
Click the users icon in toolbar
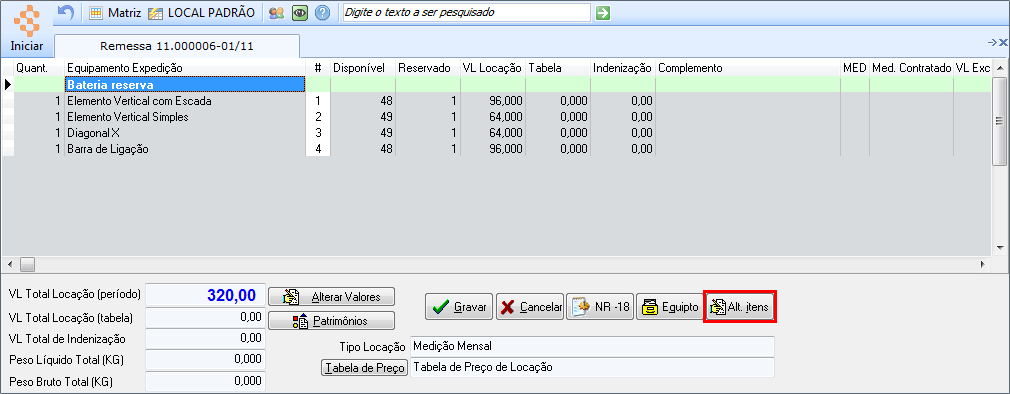(276, 12)
